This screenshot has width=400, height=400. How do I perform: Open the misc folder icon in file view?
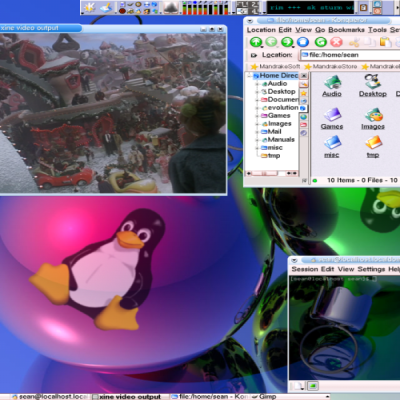[332, 147]
